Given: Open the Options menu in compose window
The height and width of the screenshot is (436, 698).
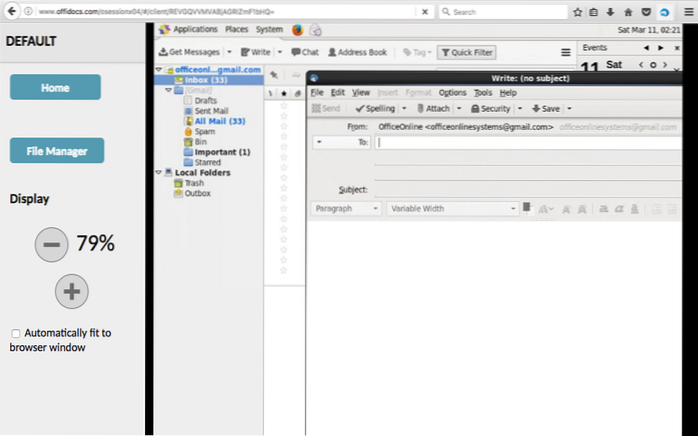Looking at the screenshot, I should (452, 92).
